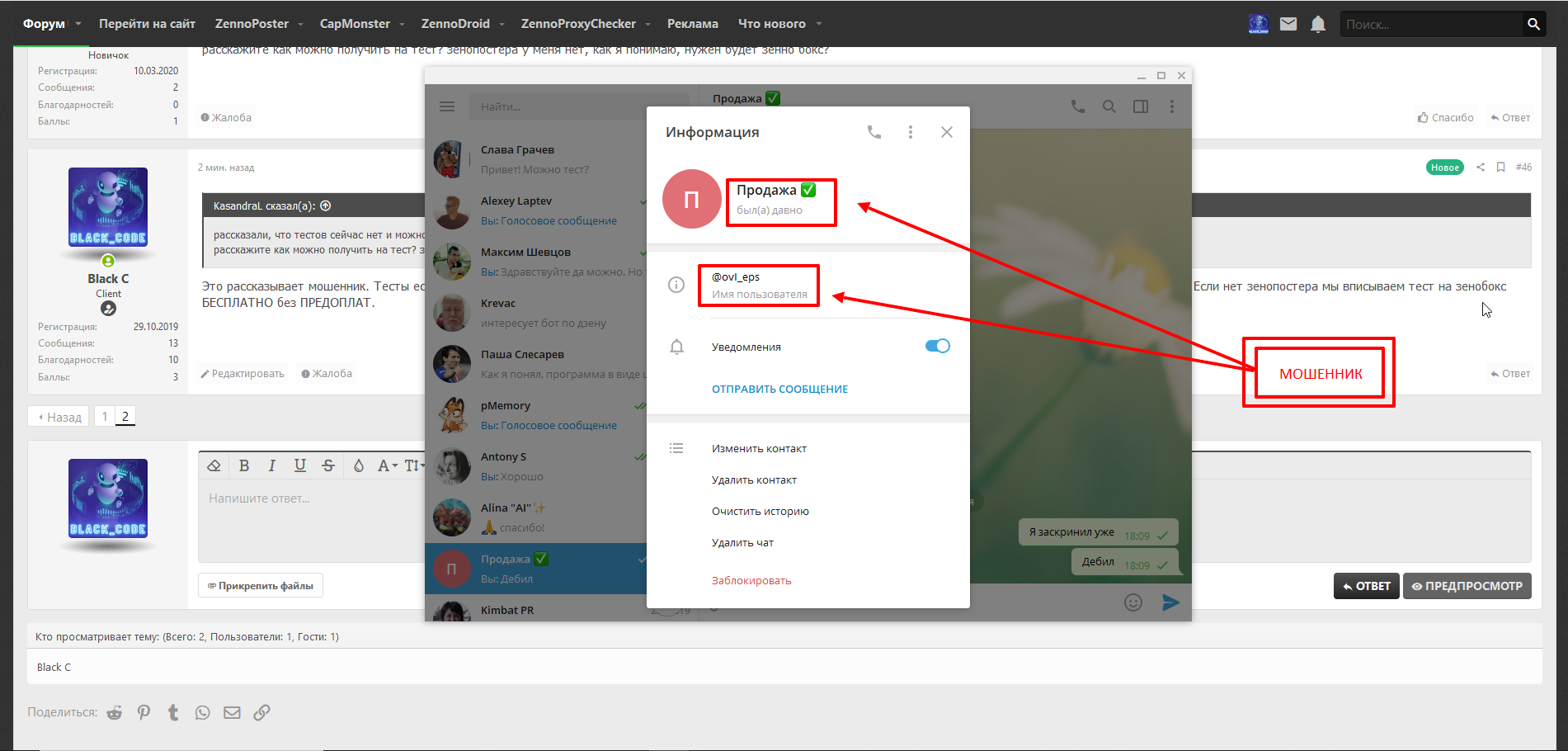Open Перейти на сайт menu item
Image resolution: width=1568 pixels, height=751 pixels.
[x=147, y=24]
